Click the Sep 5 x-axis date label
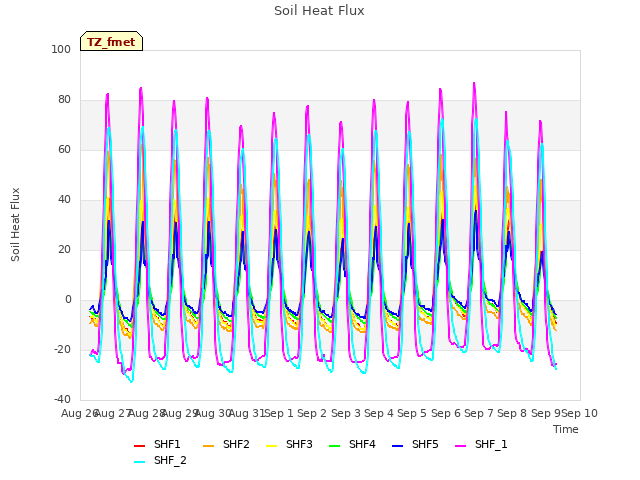 pos(412,413)
